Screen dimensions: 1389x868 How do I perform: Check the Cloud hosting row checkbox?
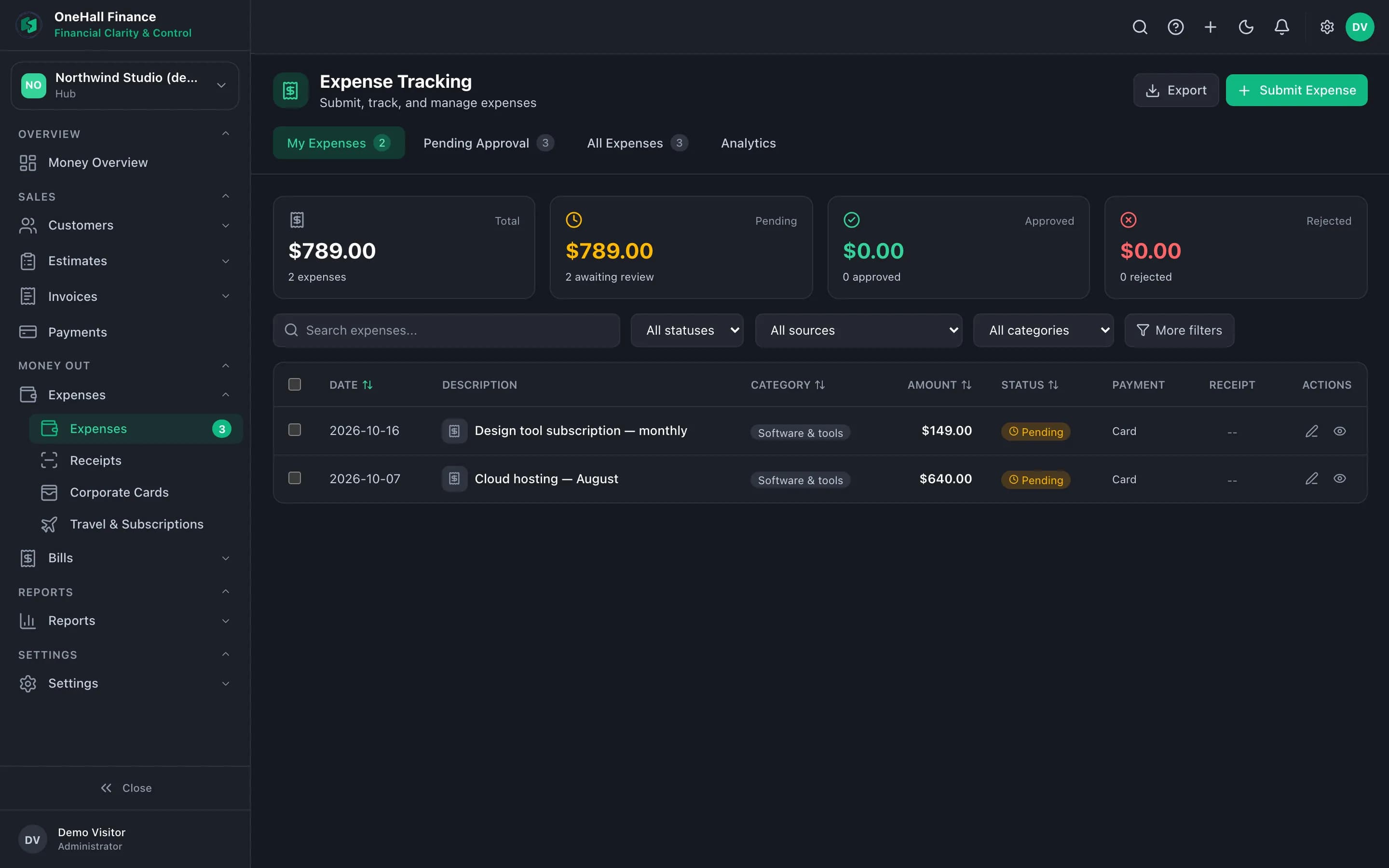pos(295,478)
